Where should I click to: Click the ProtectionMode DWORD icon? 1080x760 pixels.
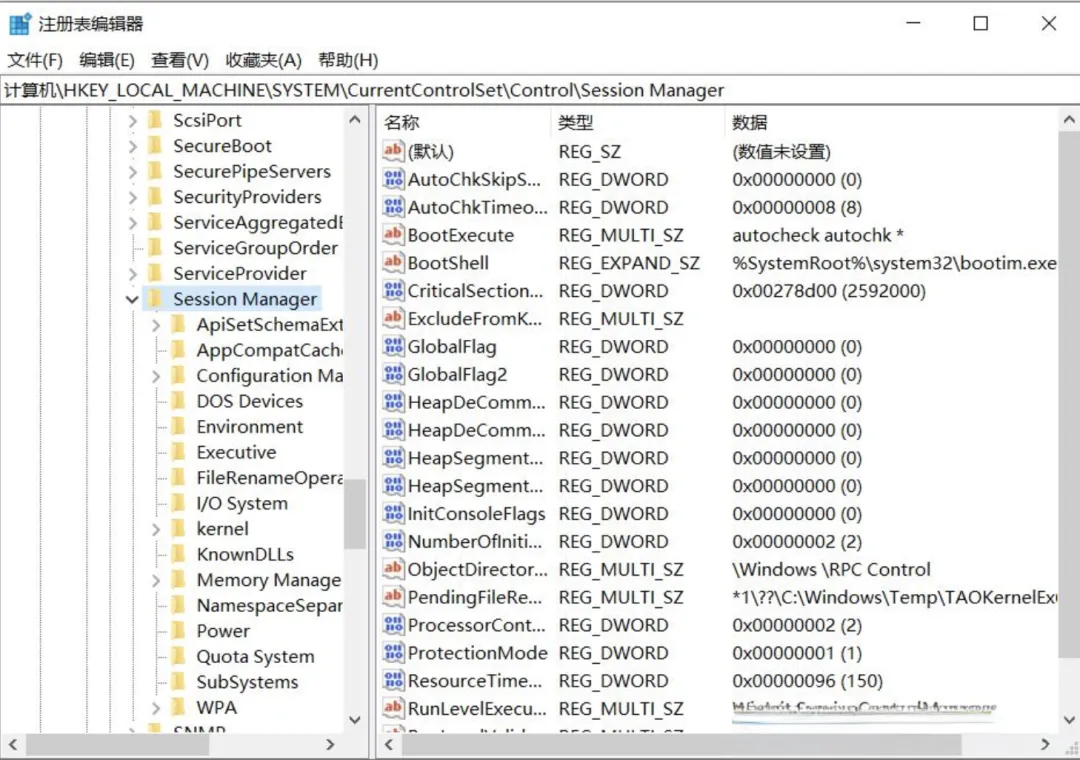pos(393,653)
